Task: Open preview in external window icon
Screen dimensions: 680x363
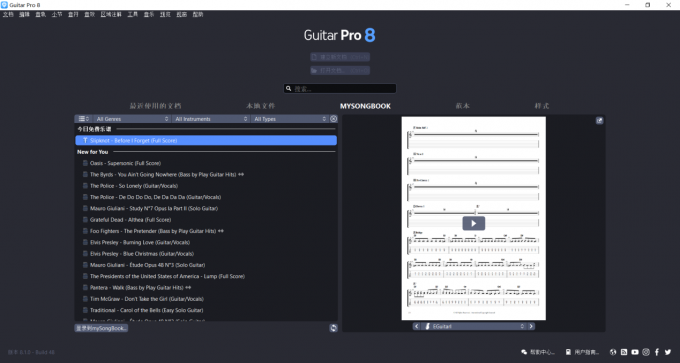Action: tap(599, 121)
